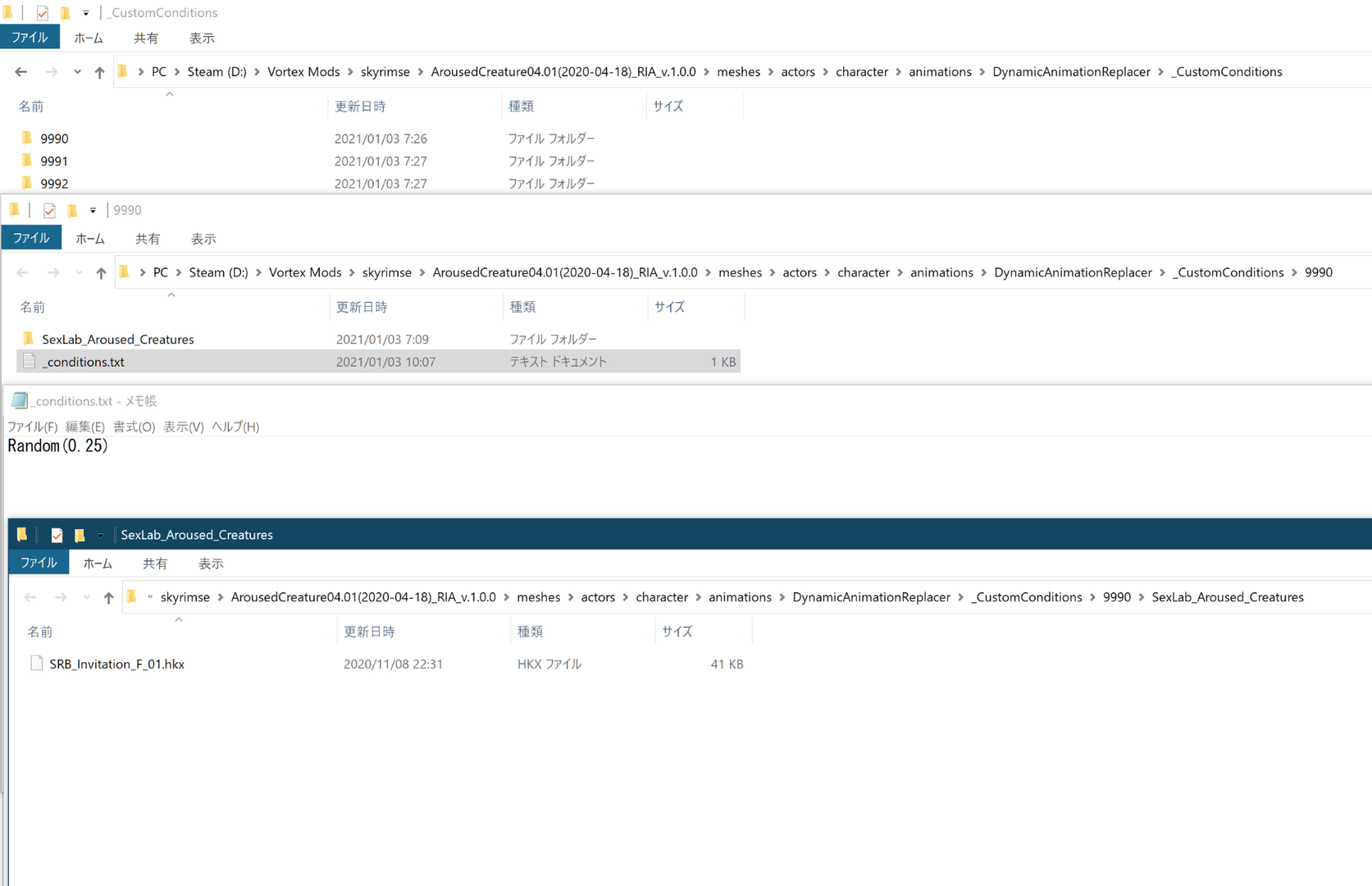
Task: Open ファイル tab in _CustomConditions window
Action: pyautogui.click(x=30, y=38)
